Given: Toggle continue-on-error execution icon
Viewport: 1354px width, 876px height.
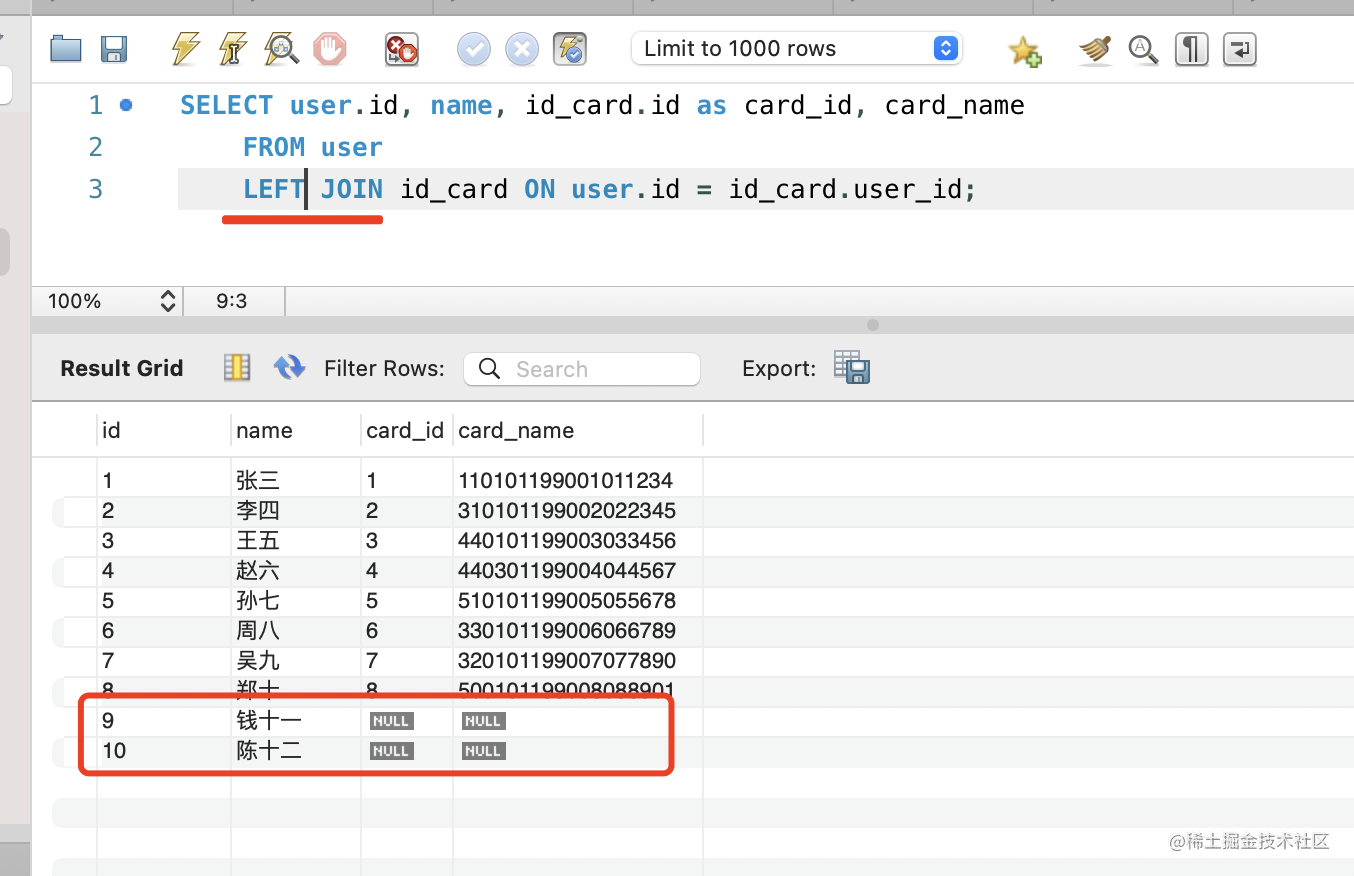Looking at the screenshot, I should 401,49.
